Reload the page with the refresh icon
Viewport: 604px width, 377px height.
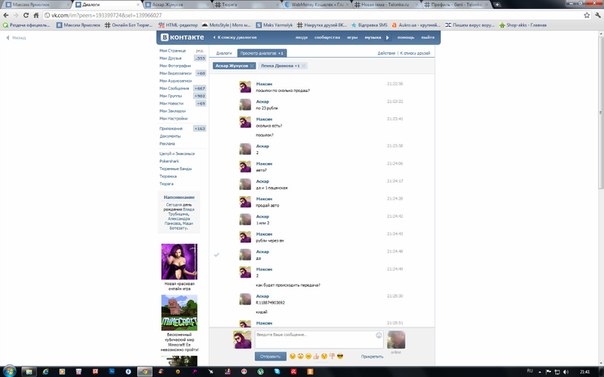[26, 15]
